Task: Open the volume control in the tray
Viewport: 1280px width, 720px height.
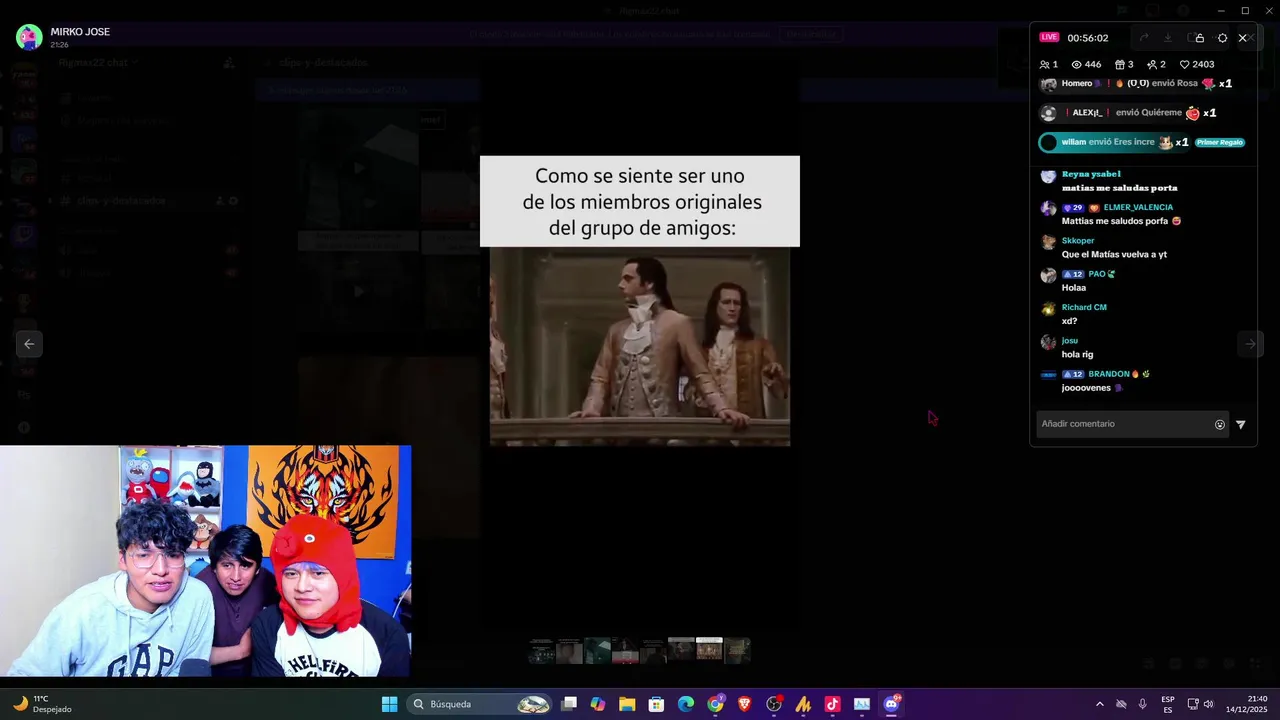Action: click(1209, 704)
